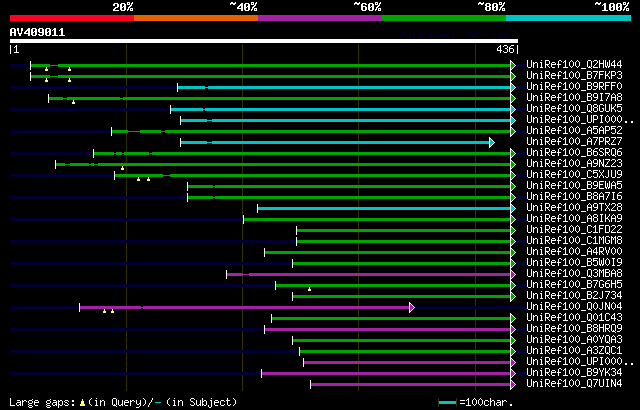Click the purple alignment bar of UniRef100_Q0JN04
The image size is (640, 410).
(244, 308)
